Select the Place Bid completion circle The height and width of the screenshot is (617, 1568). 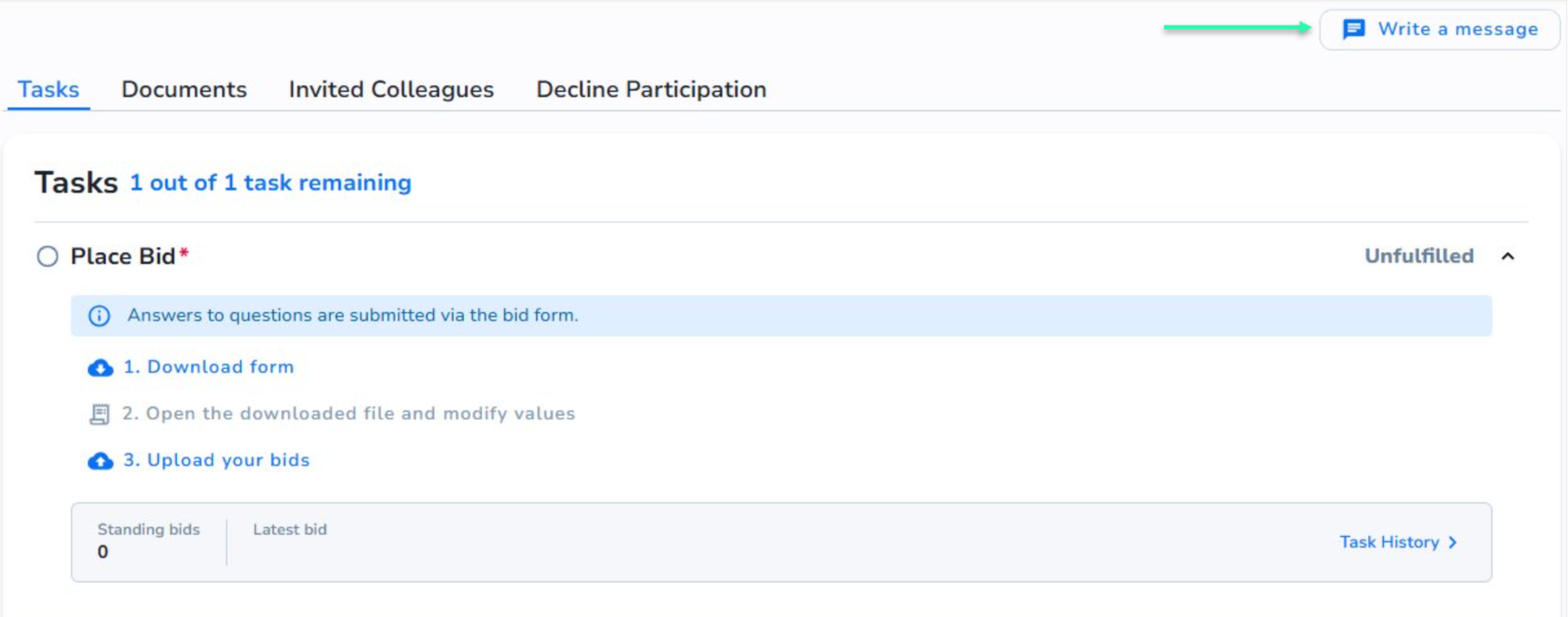click(x=47, y=256)
